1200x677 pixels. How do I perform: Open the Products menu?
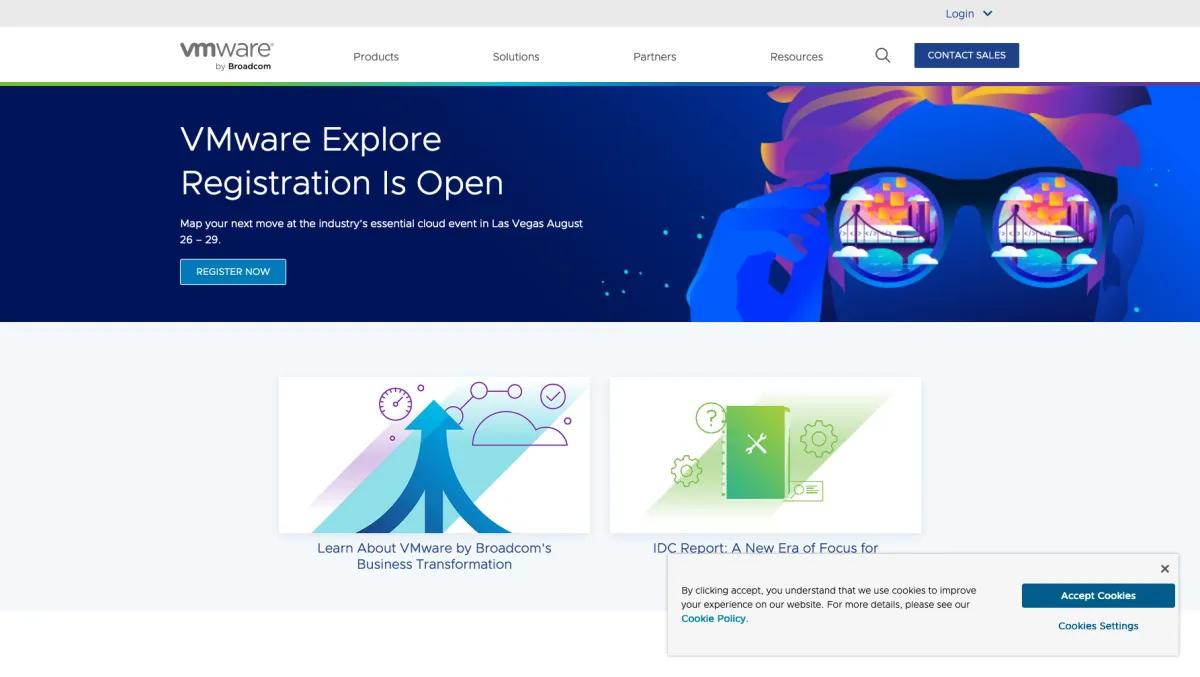coord(376,57)
